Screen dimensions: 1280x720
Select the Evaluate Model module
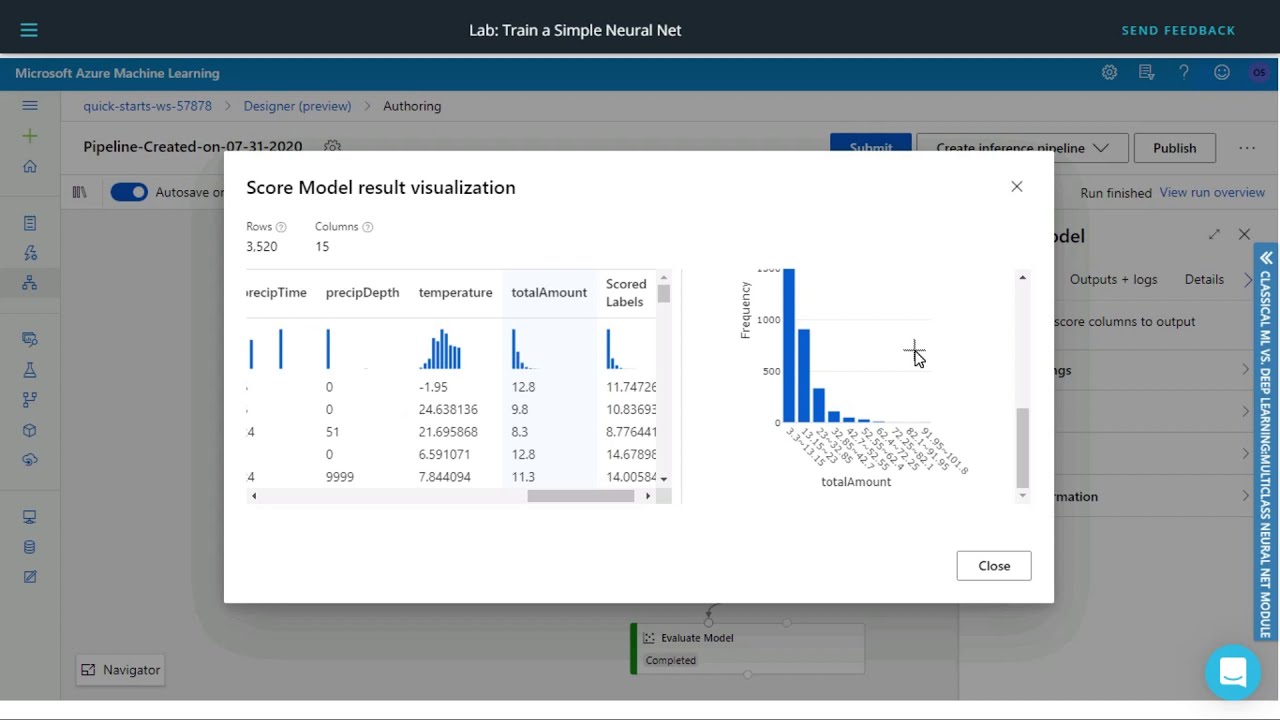point(747,648)
